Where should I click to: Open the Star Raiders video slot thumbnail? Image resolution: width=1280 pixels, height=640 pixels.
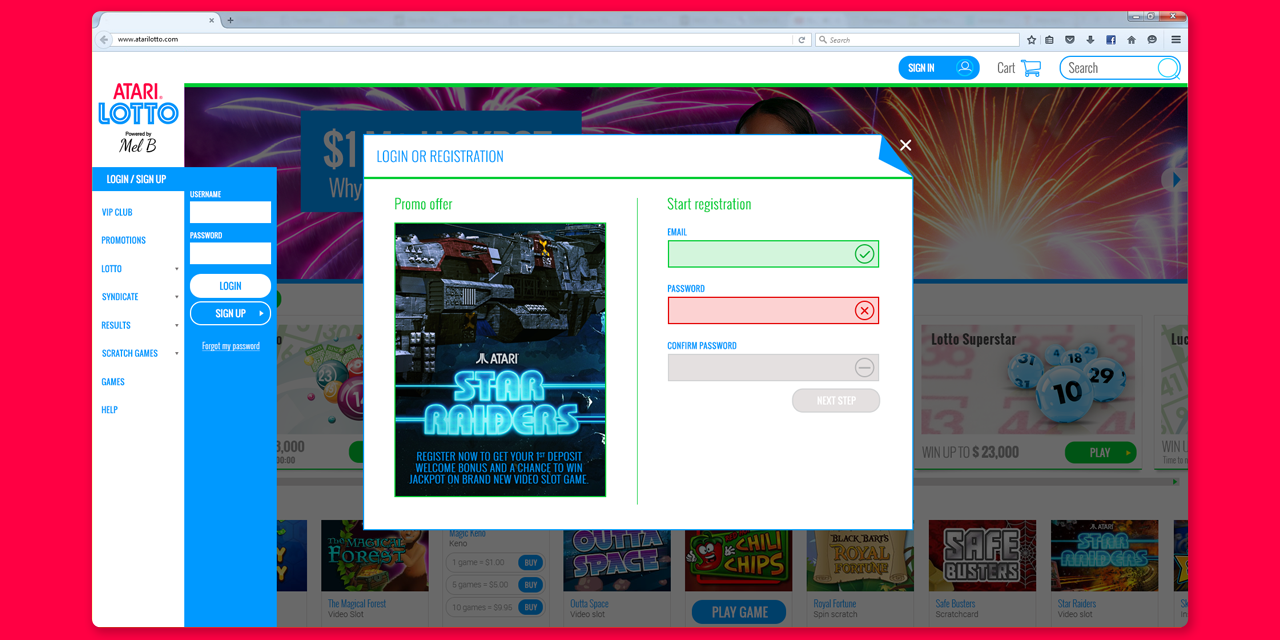pyautogui.click(x=1104, y=556)
